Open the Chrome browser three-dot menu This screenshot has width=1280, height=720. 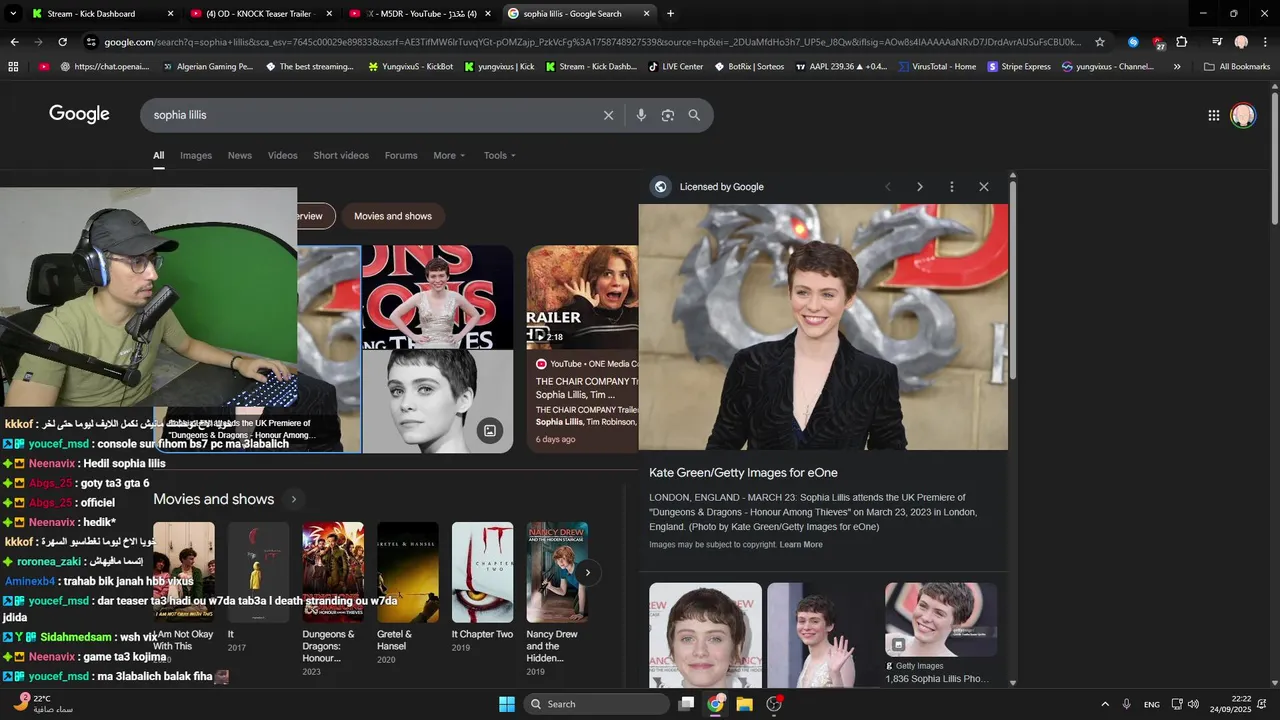(1265, 42)
